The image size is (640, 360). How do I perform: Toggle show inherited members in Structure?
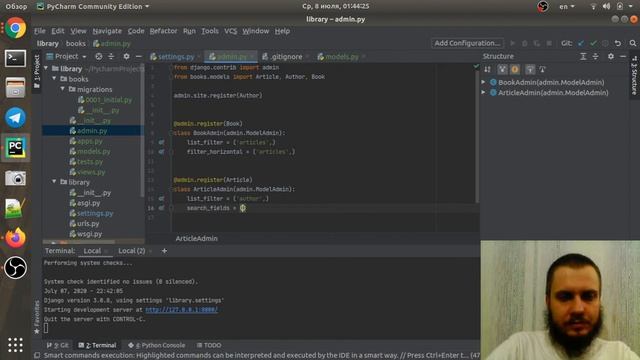tap(502, 69)
